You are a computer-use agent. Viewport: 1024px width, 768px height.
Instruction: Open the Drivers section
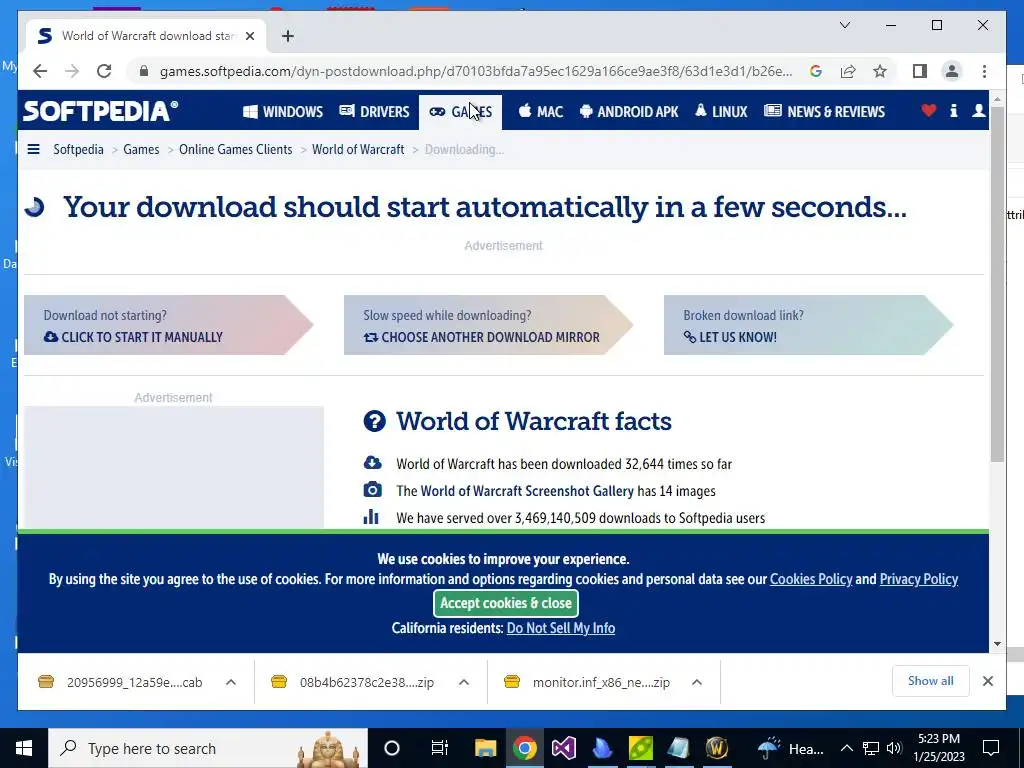coord(374,112)
